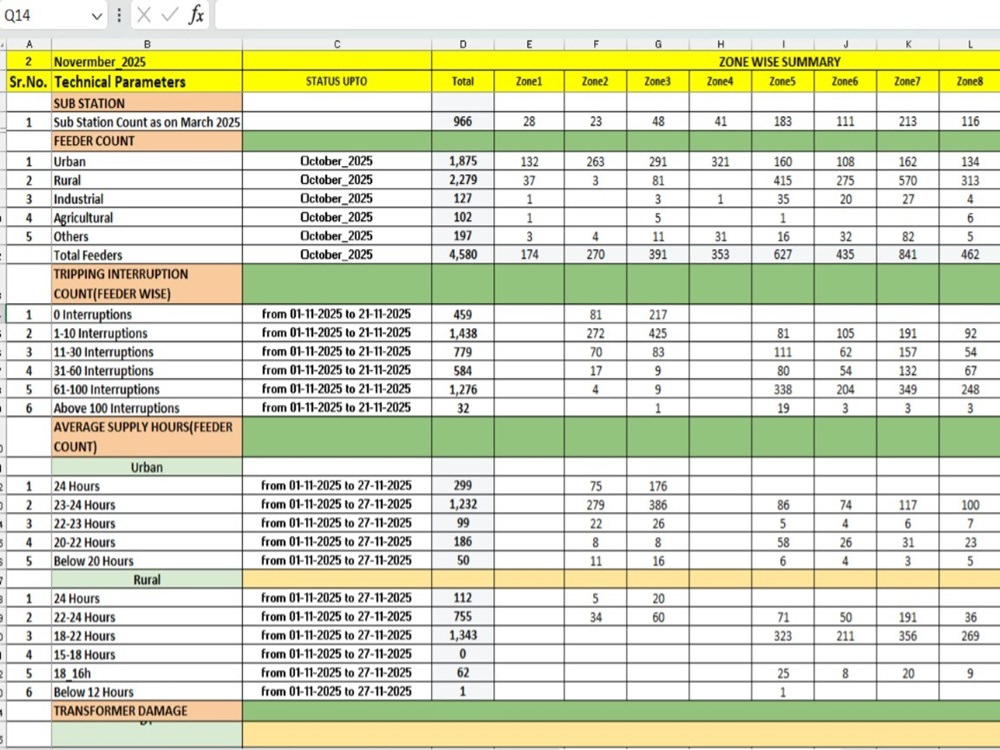Select the Rural feeder total 2,279

(463, 180)
